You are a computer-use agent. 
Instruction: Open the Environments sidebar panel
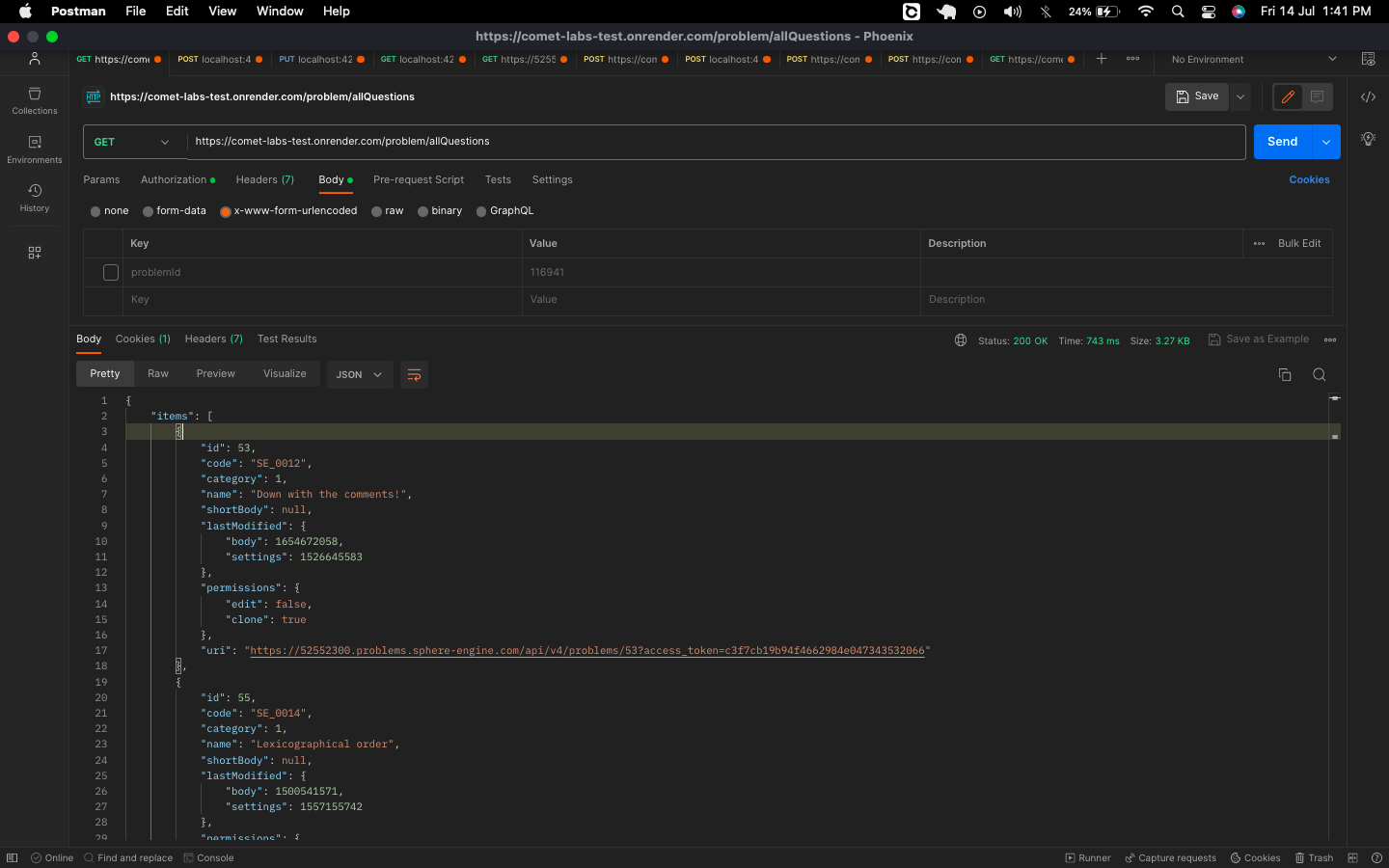click(x=34, y=149)
